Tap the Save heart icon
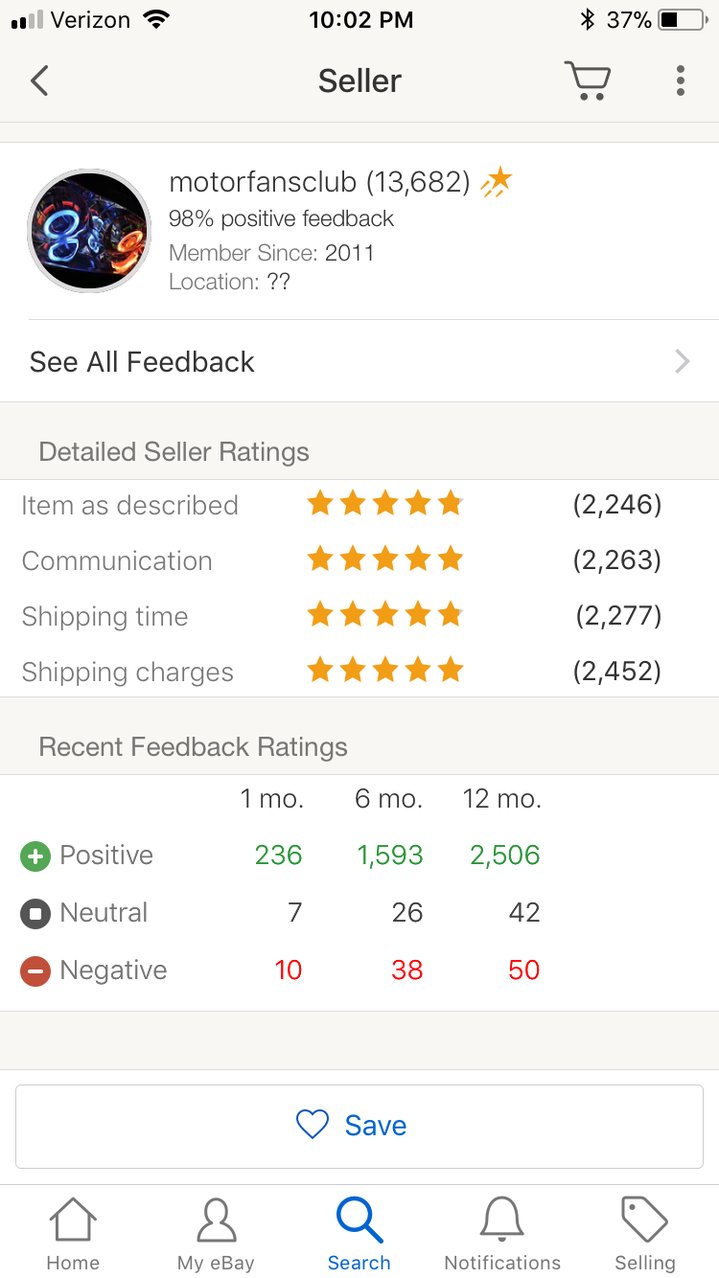Screen dimensions: 719x1278 point(313,1125)
